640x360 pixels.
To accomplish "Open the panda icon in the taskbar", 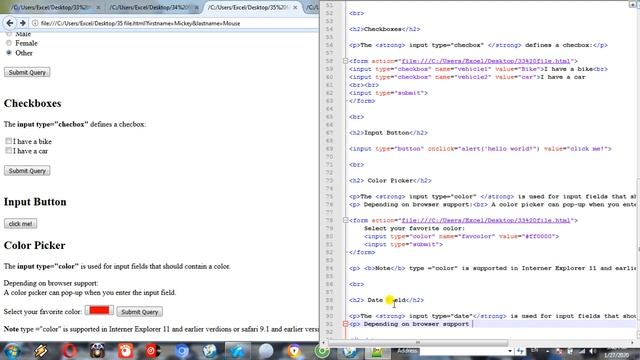I will coord(97,351).
